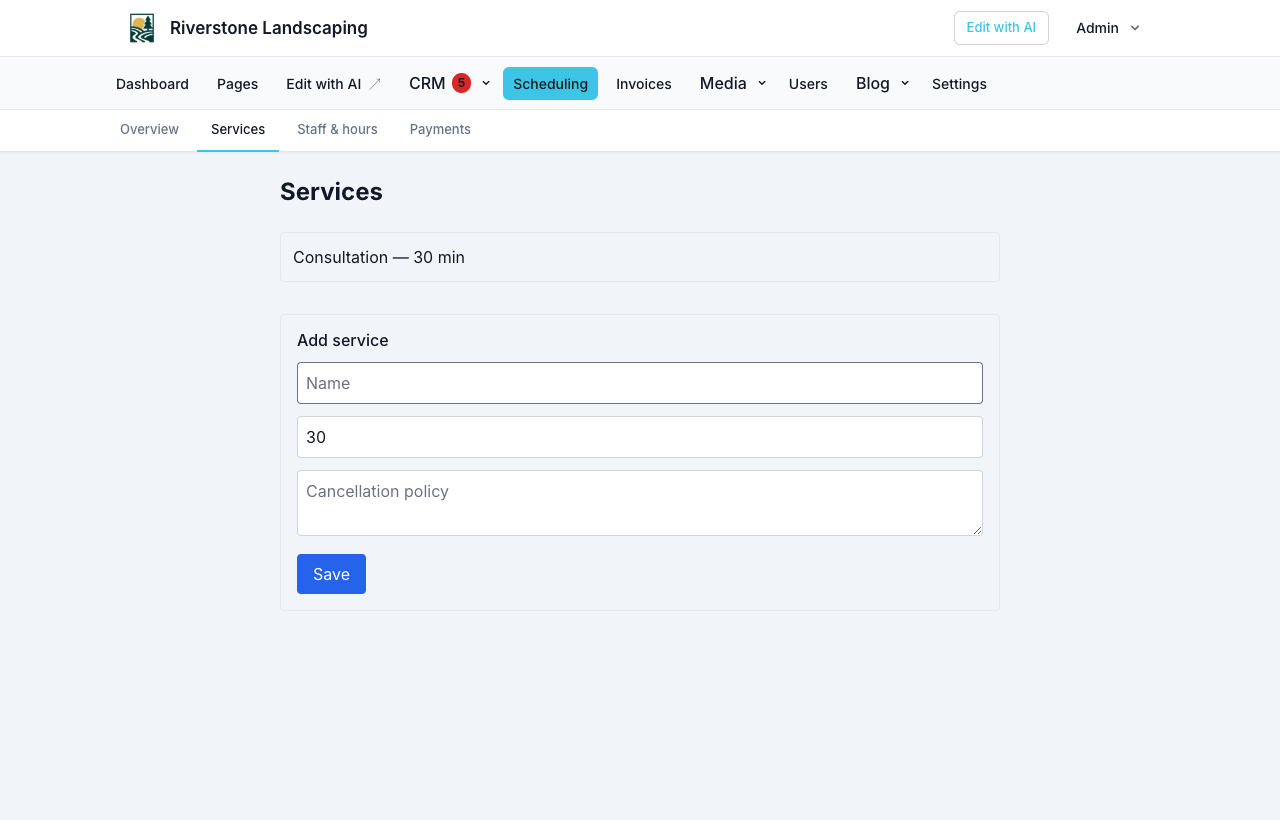This screenshot has height=820, width=1280.
Task: Open the Invoices section
Action: (x=644, y=84)
